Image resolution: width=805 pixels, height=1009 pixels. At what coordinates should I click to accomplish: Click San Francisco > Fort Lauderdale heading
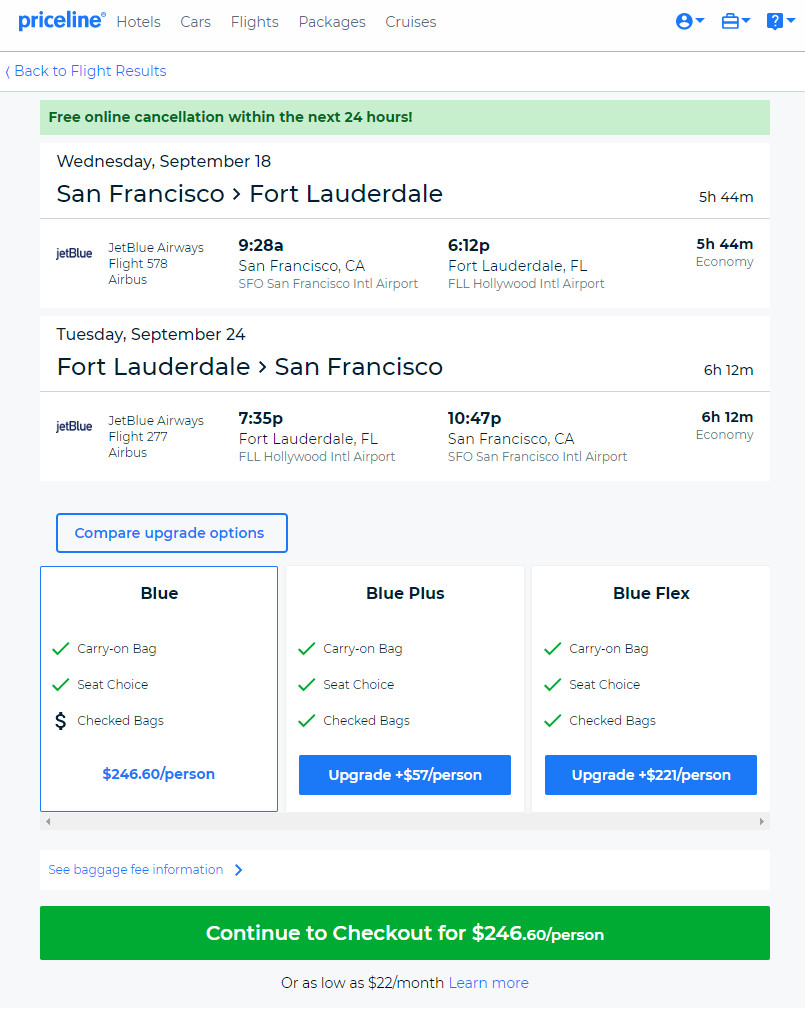pos(250,194)
